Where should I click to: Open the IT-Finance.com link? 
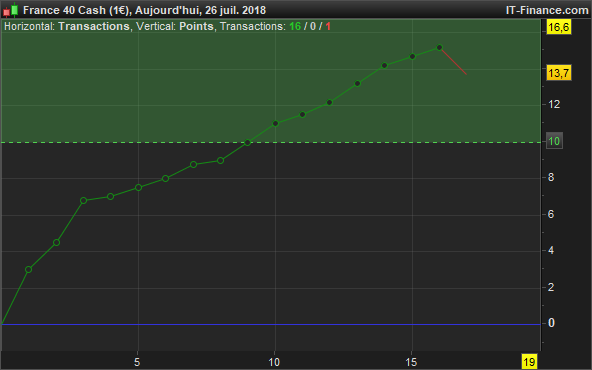point(547,10)
